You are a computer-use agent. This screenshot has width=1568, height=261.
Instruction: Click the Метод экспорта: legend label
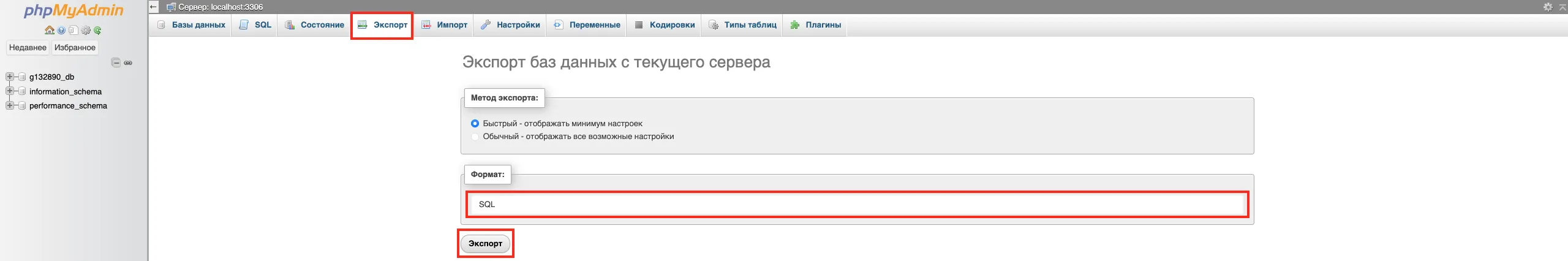[504, 97]
